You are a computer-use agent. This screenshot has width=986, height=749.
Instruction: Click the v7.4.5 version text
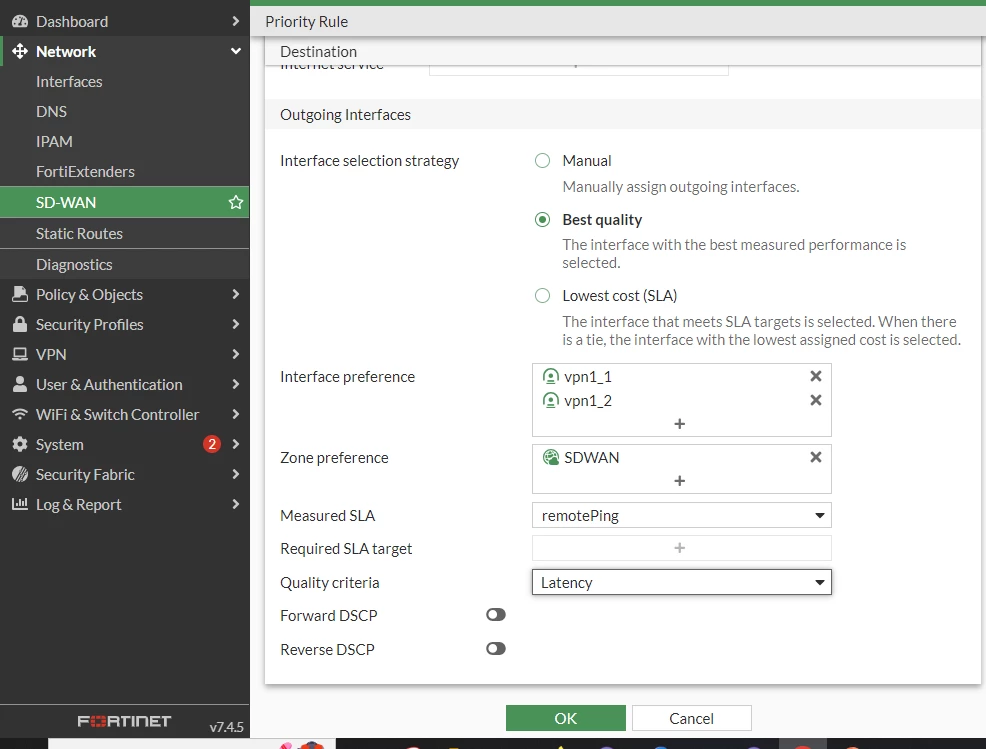(x=226, y=727)
